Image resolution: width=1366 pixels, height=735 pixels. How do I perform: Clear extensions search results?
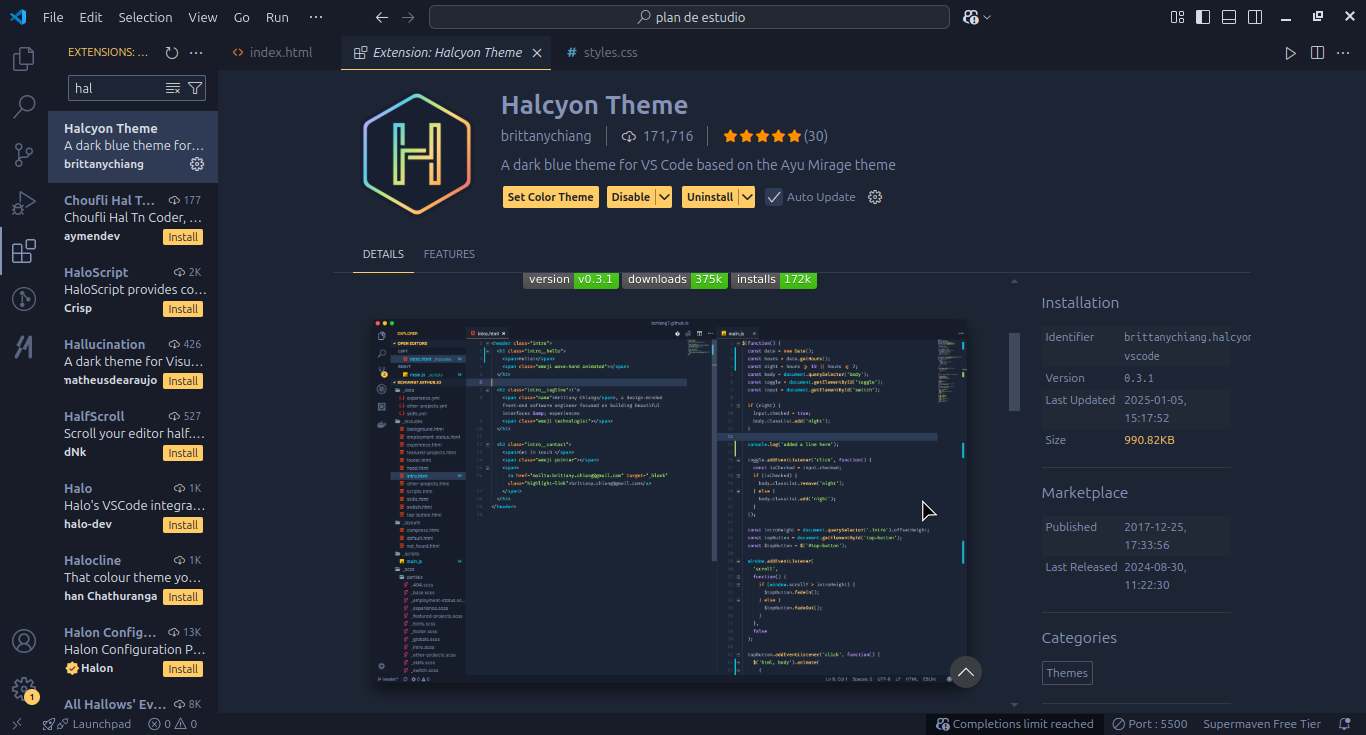[173, 88]
